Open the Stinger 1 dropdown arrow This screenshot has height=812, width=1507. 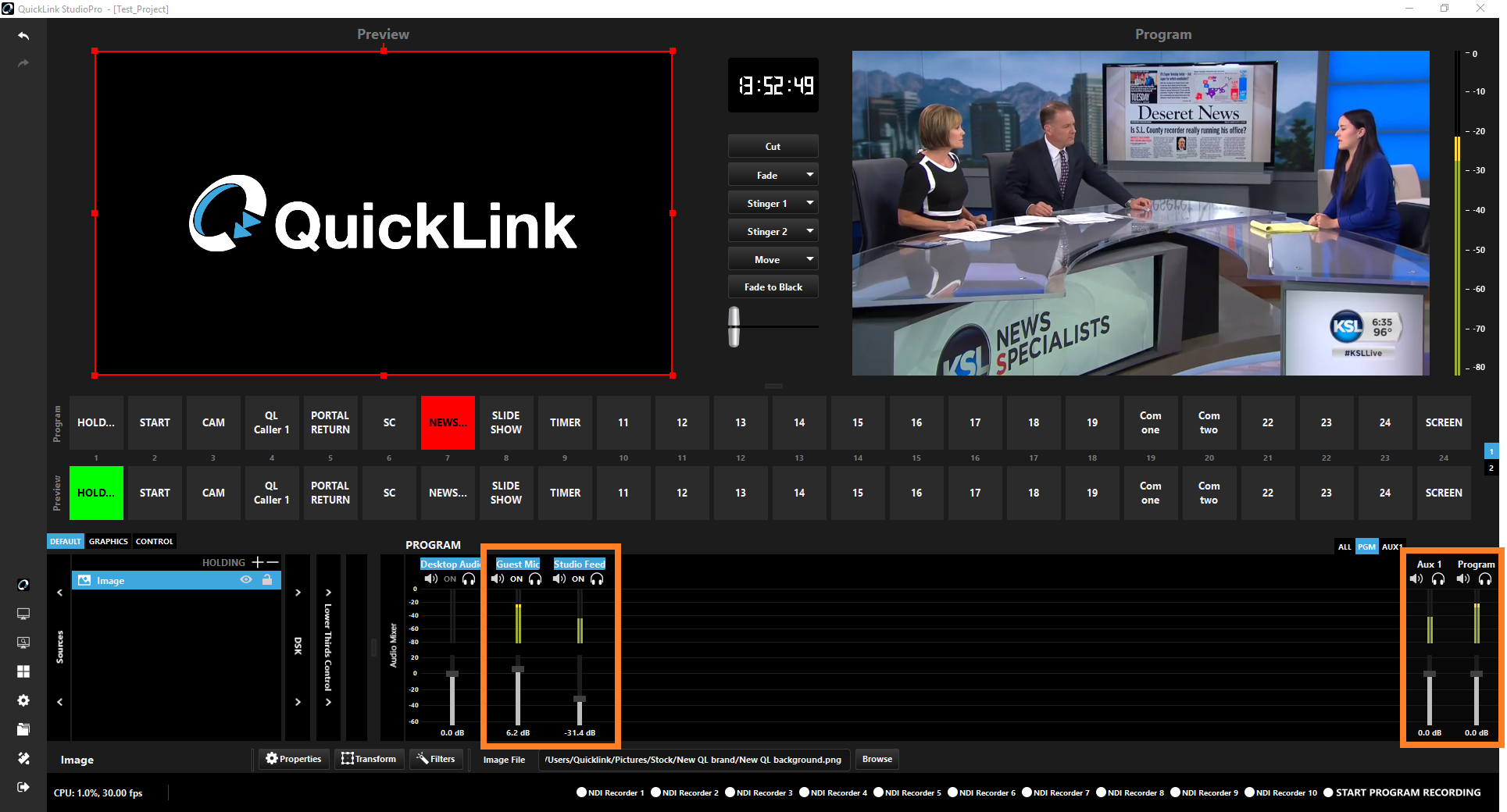coord(810,203)
